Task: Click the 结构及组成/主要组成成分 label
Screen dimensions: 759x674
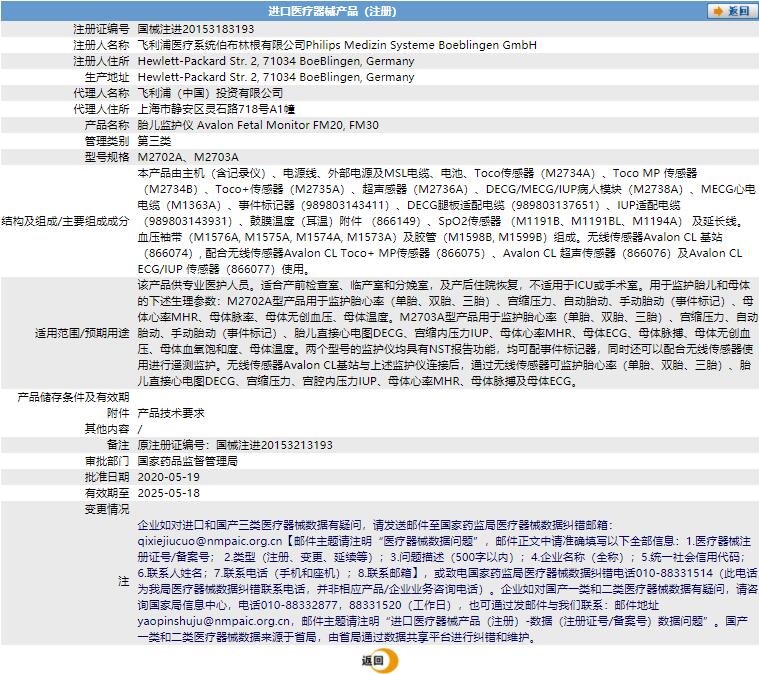Action: tap(65, 221)
